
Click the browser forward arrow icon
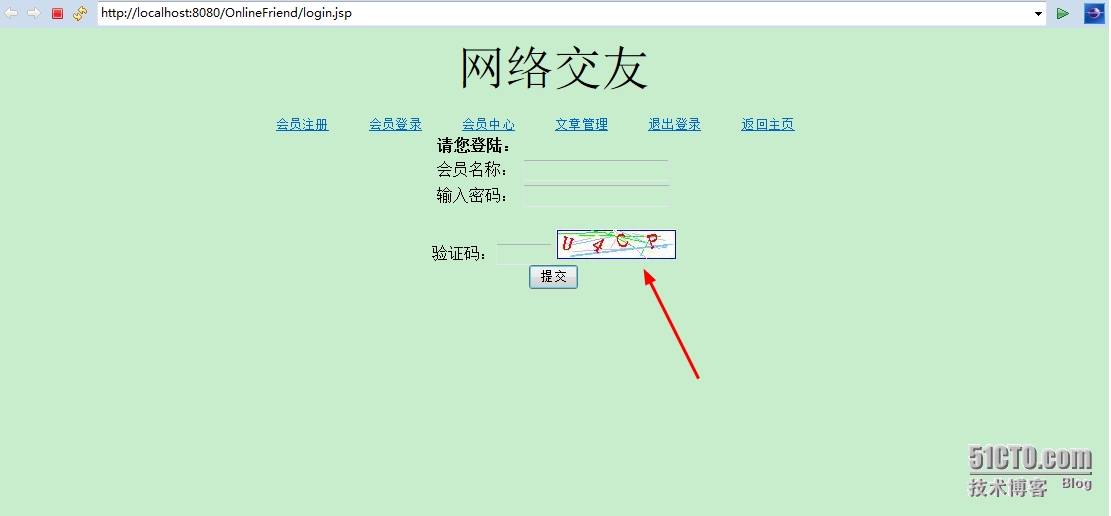pyautogui.click(x=33, y=13)
